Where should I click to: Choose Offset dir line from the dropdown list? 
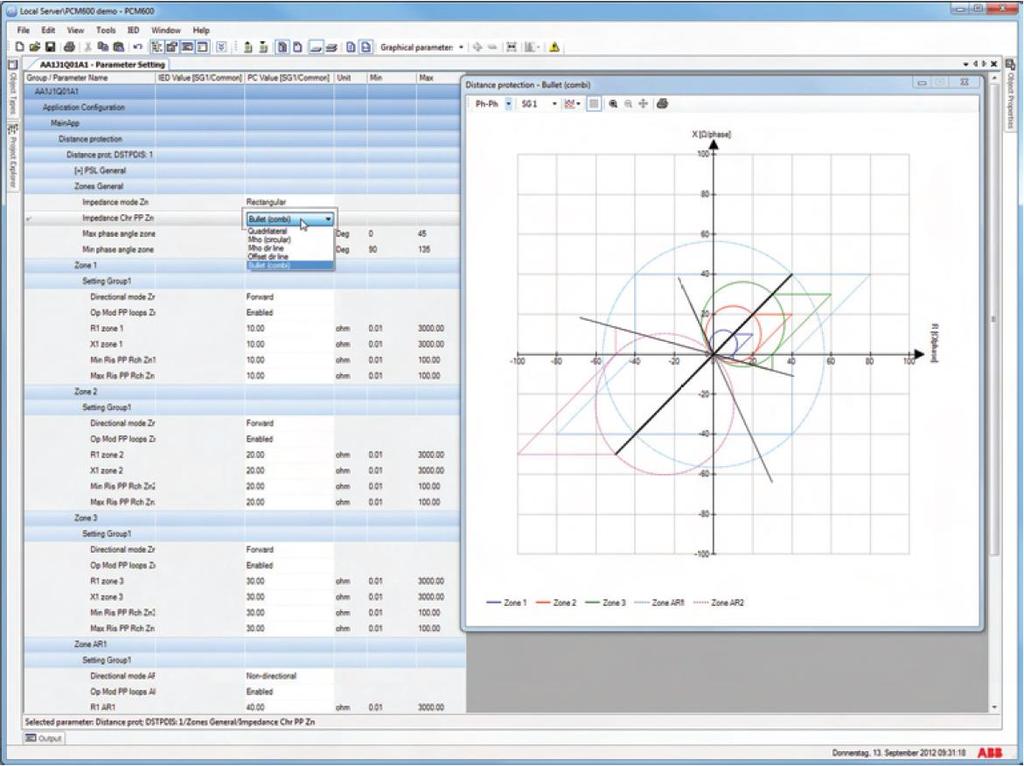click(290, 257)
